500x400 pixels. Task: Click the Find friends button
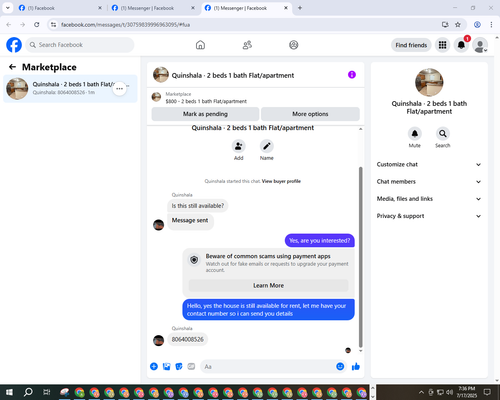411,45
